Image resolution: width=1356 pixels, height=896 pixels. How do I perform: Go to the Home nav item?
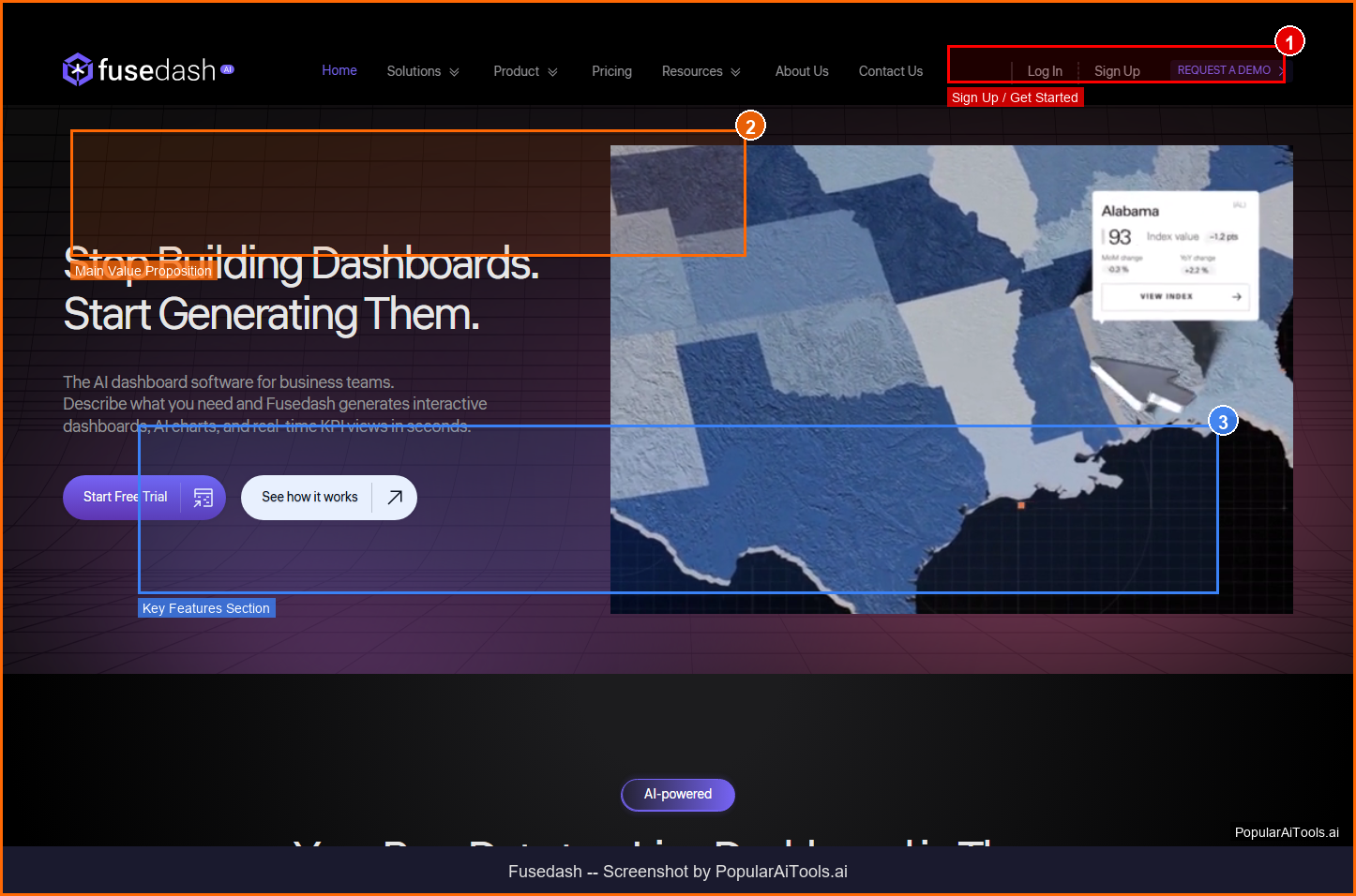pyautogui.click(x=339, y=70)
